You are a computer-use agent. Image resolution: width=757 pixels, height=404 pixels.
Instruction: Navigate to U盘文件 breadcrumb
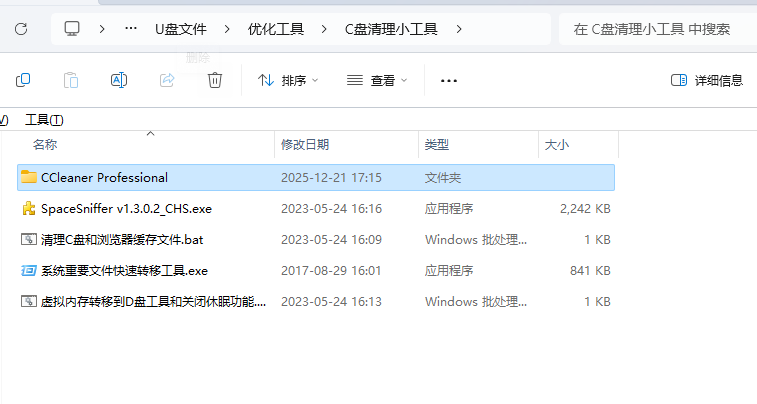(x=181, y=29)
